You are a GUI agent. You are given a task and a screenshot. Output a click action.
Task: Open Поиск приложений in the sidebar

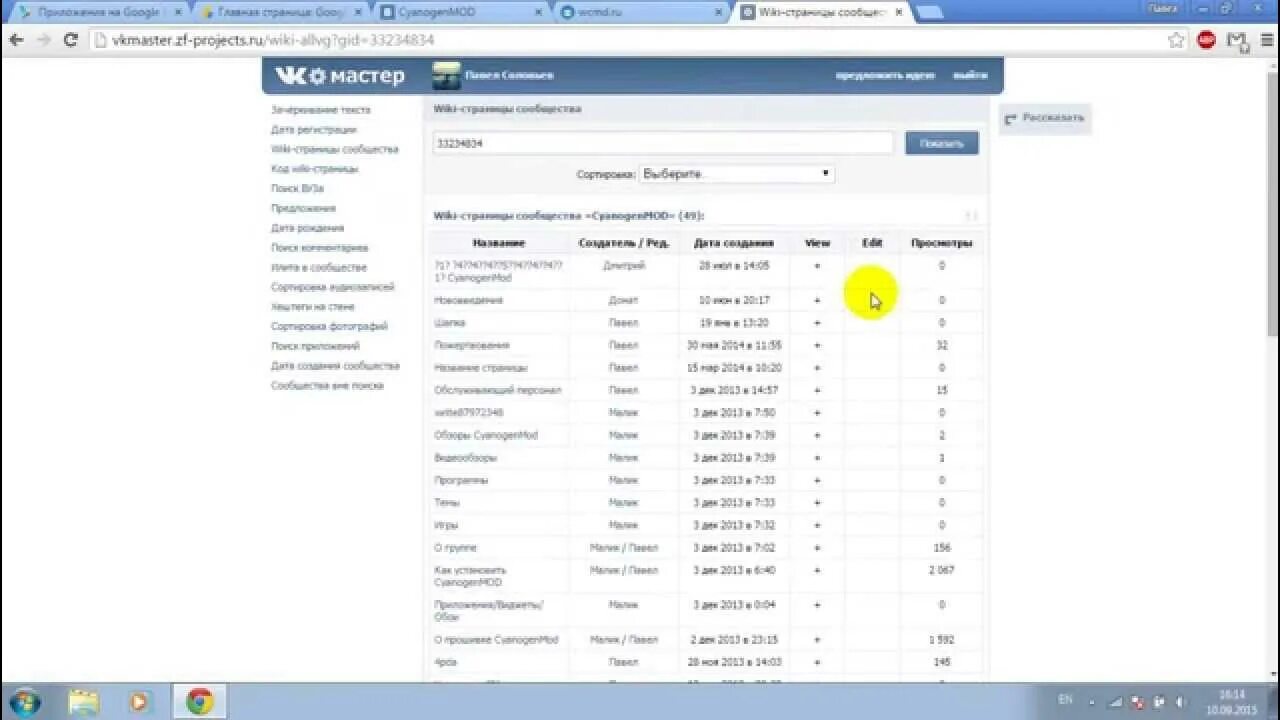(x=315, y=346)
